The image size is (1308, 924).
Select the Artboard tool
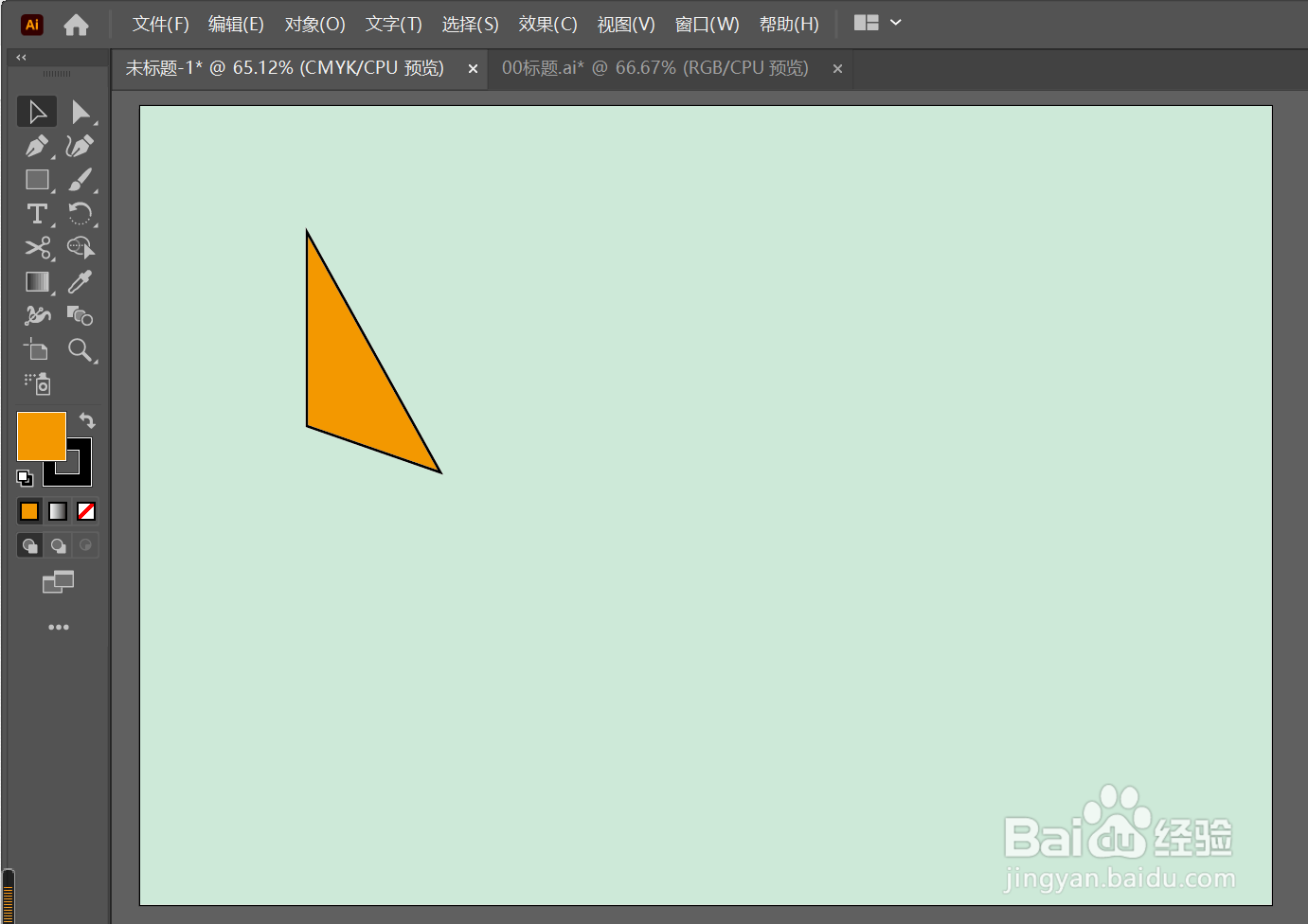[x=37, y=350]
